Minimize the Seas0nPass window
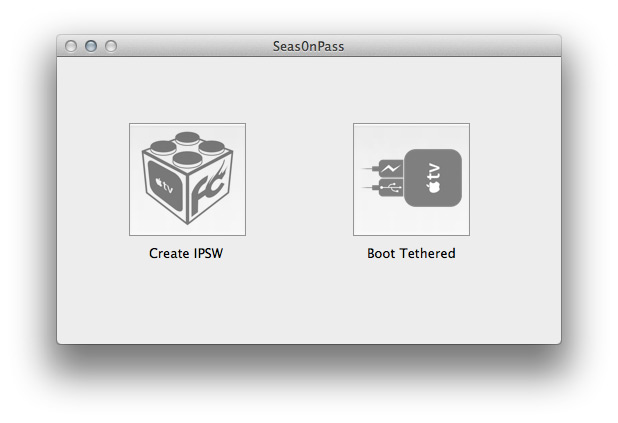The width and height of the screenshot is (618, 423). pos(91,46)
